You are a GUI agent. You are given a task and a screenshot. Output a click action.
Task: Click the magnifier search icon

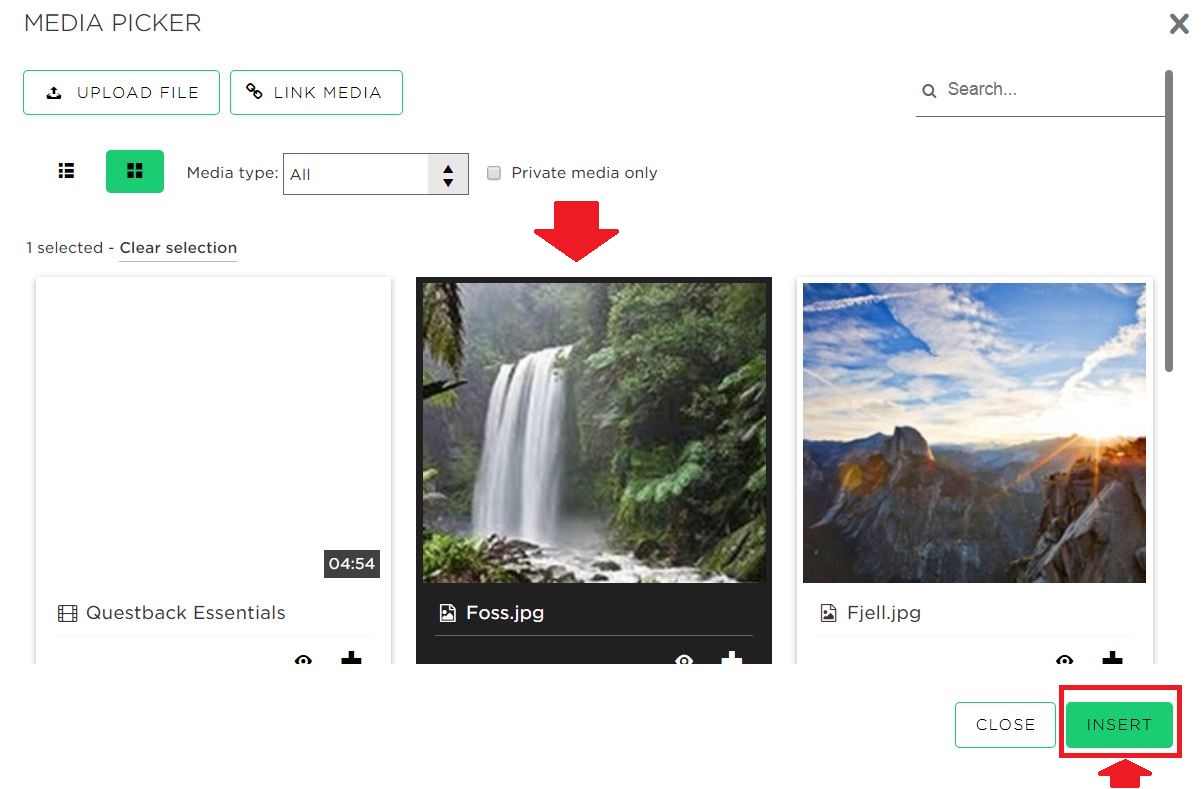[x=929, y=91]
